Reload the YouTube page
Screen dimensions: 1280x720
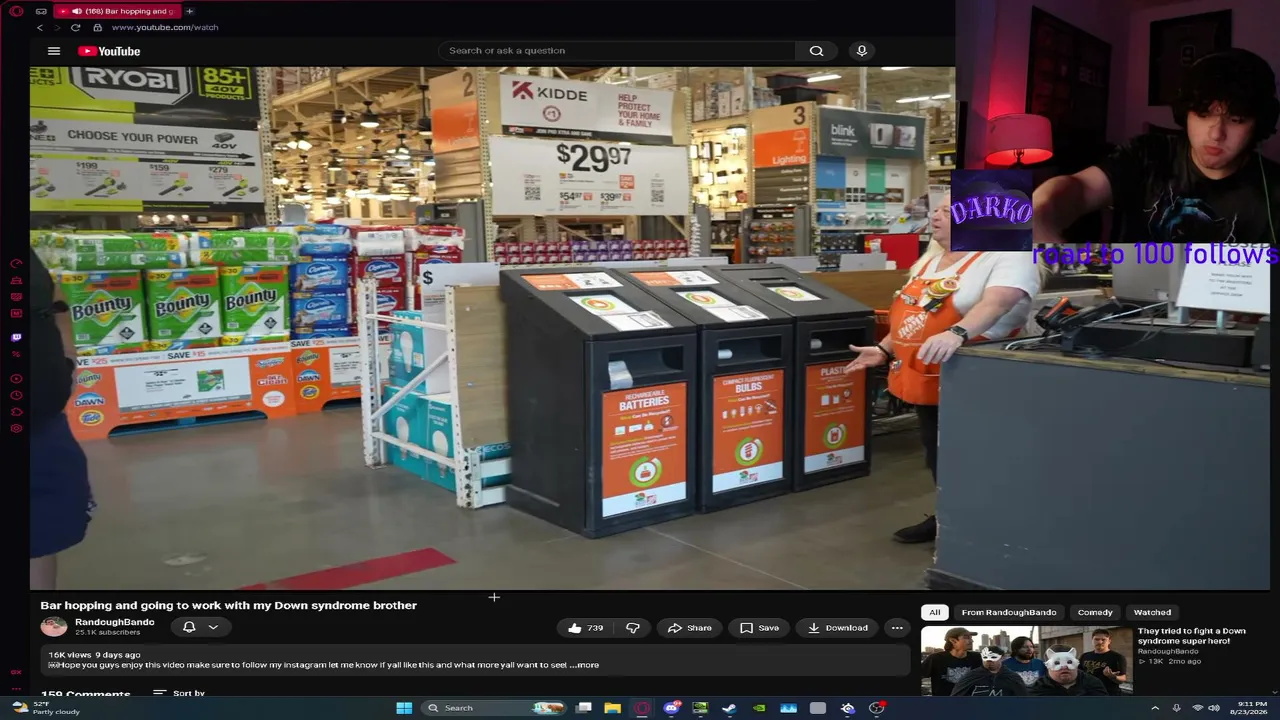click(75, 27)
